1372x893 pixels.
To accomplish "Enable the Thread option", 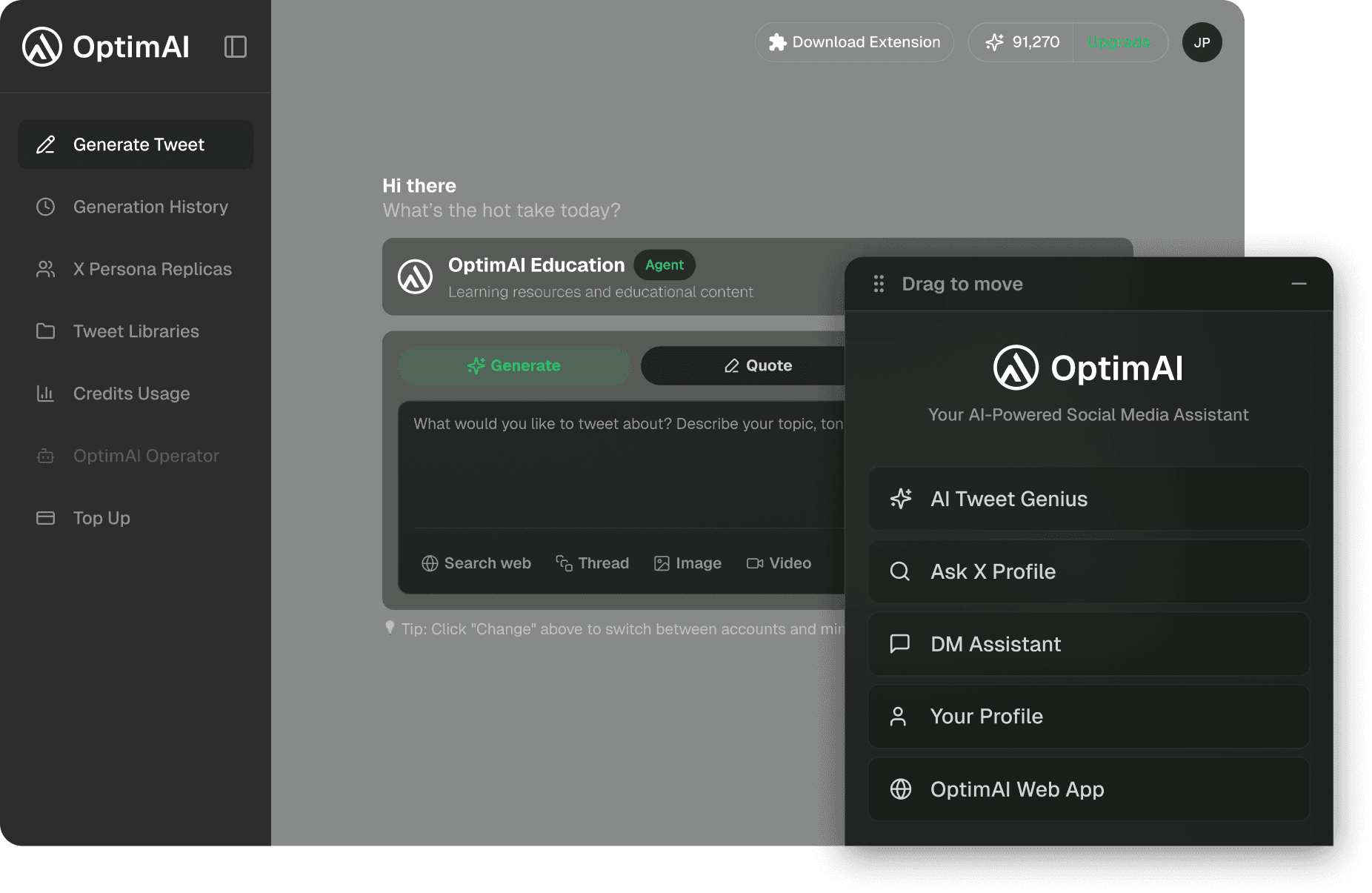I will (592, 563).
